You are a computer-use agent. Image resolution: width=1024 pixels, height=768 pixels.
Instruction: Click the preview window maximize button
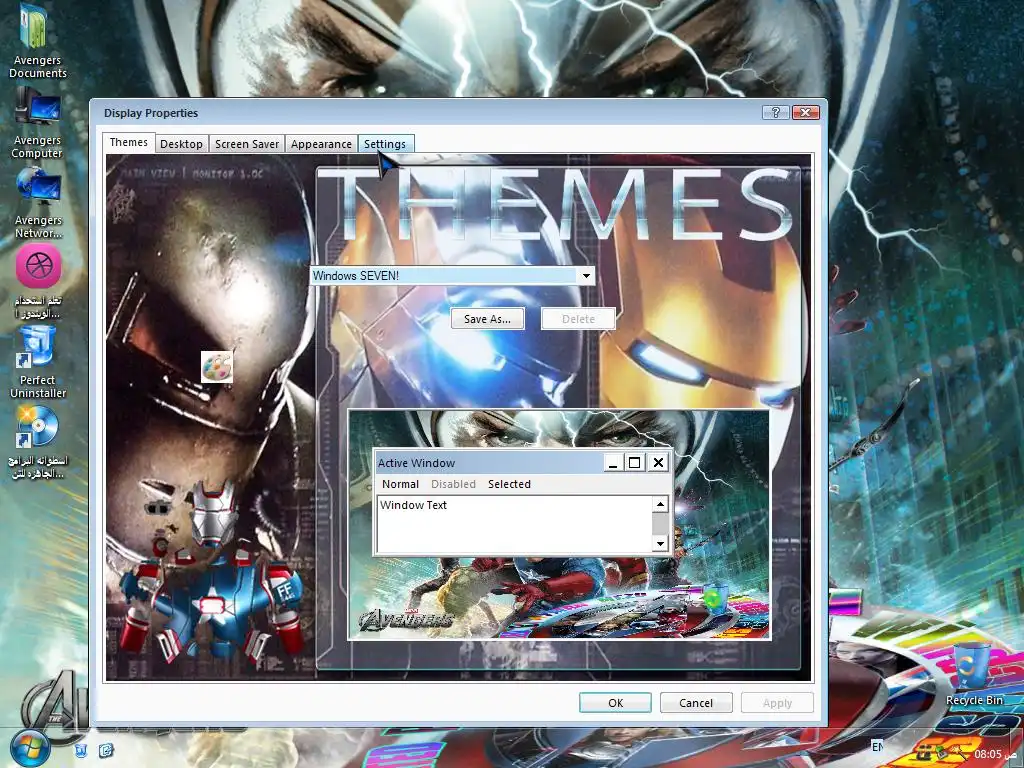(x=634, y=463)
